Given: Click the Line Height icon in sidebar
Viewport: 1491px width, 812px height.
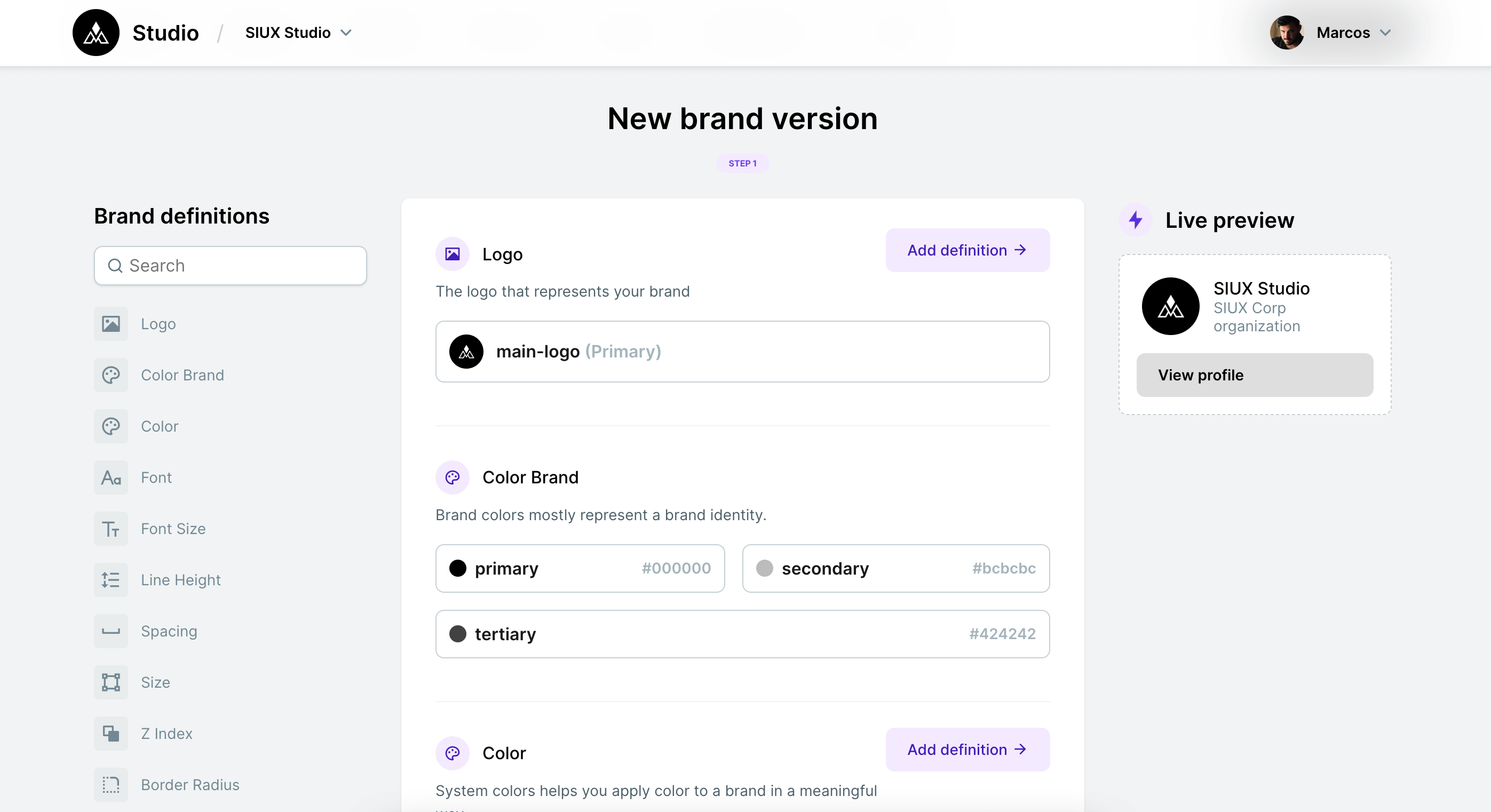Looking at the screenshot, I should tap(110, 580).
